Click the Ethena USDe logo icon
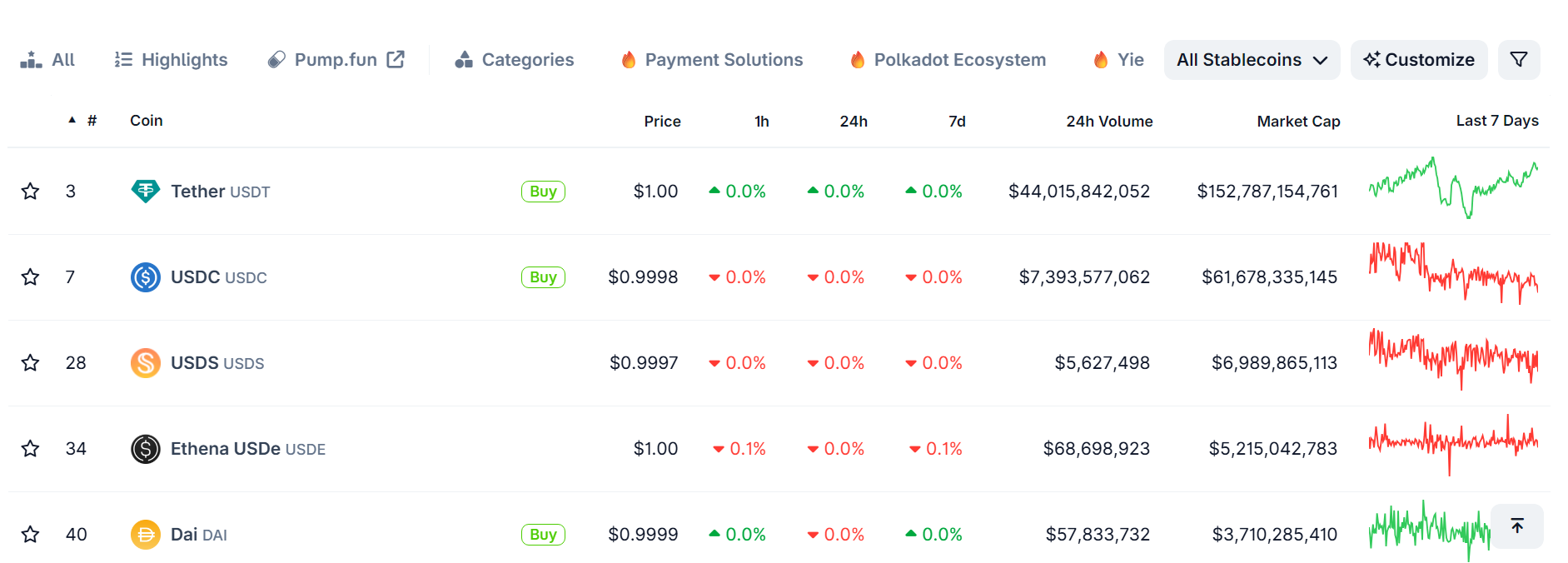 click(x=146, y=449)
